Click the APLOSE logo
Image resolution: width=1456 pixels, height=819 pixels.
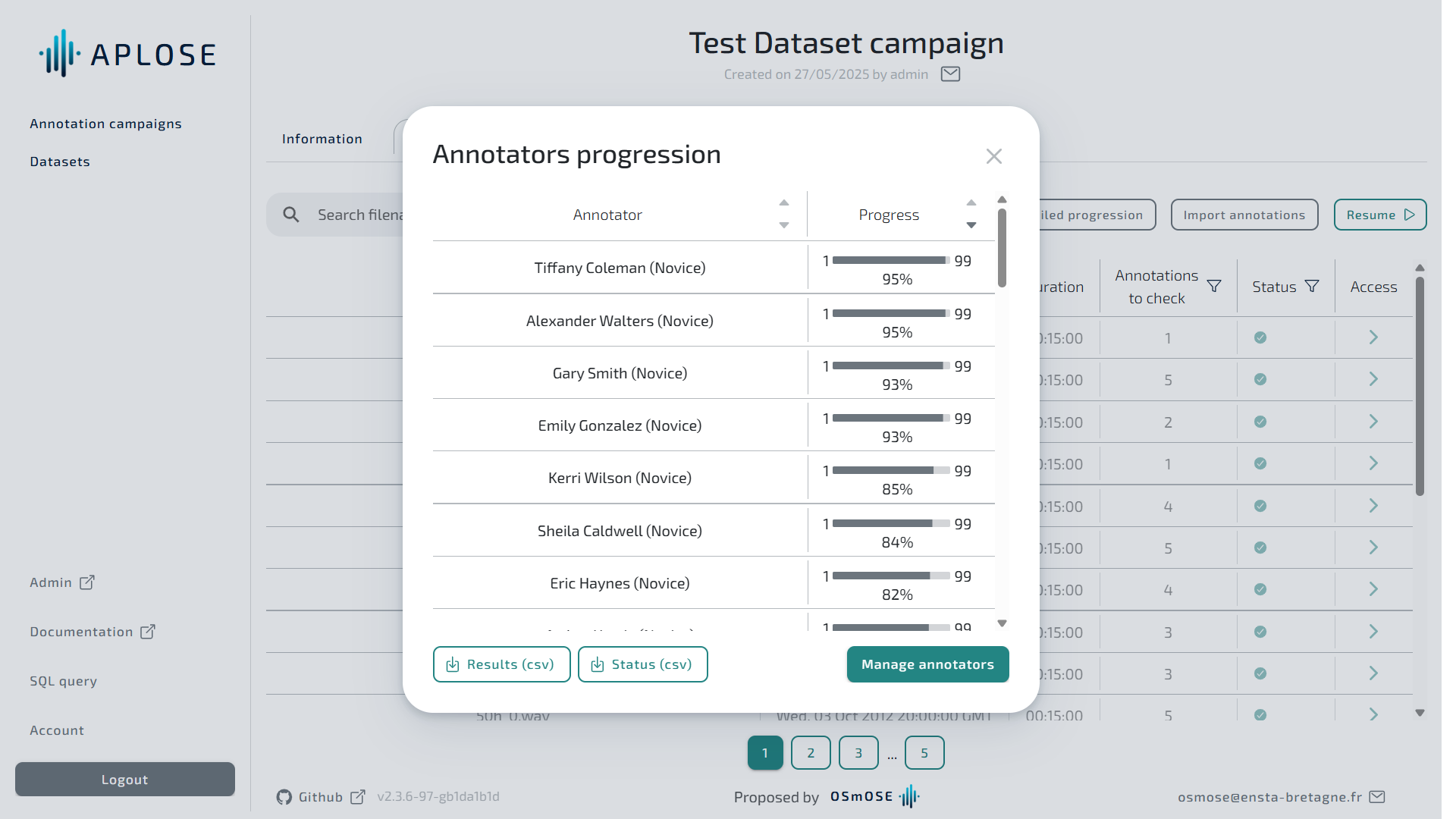click(x=127, y=54)
